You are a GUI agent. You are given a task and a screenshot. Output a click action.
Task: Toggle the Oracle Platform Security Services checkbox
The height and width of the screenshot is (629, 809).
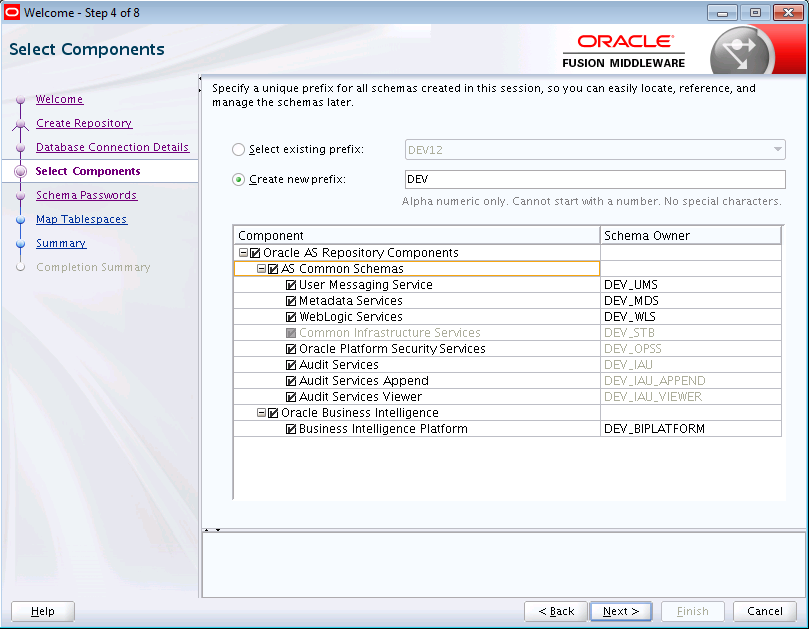coord(291,349)
